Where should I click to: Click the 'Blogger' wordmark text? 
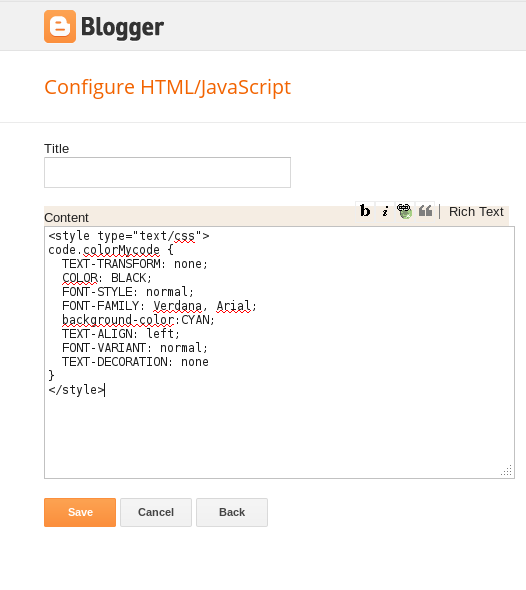click(122, 27)
